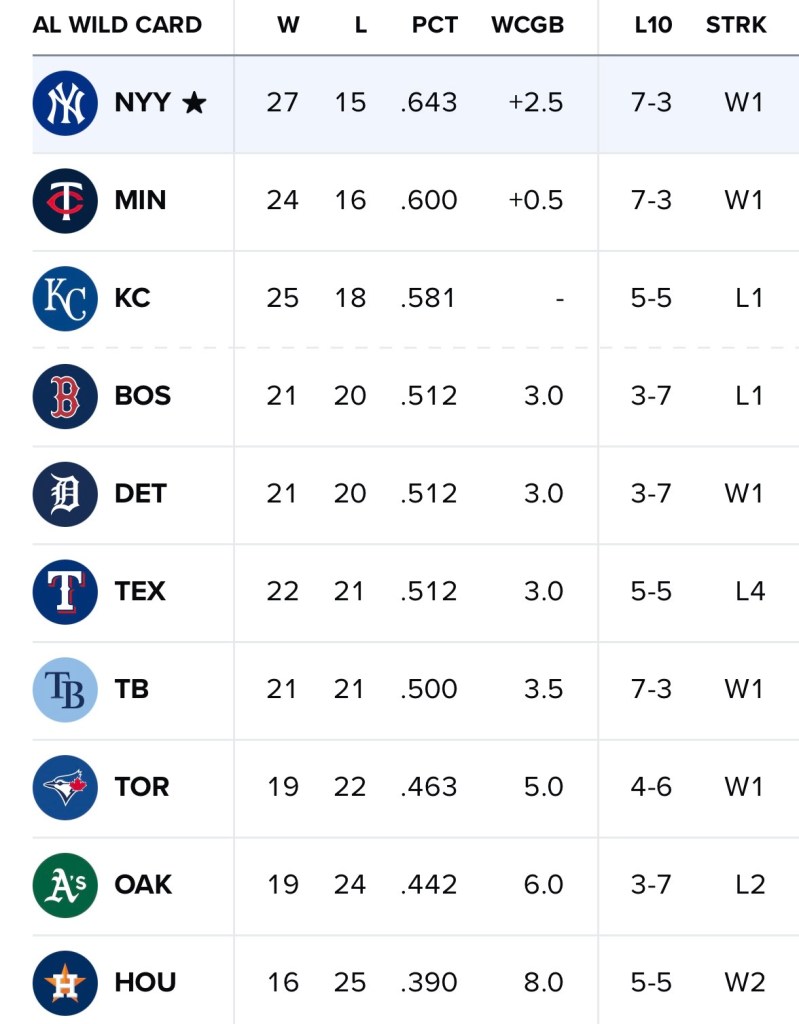Tap the Houston Astros logo
Viewport: 799px width, 1024px height.
(65, 982)
